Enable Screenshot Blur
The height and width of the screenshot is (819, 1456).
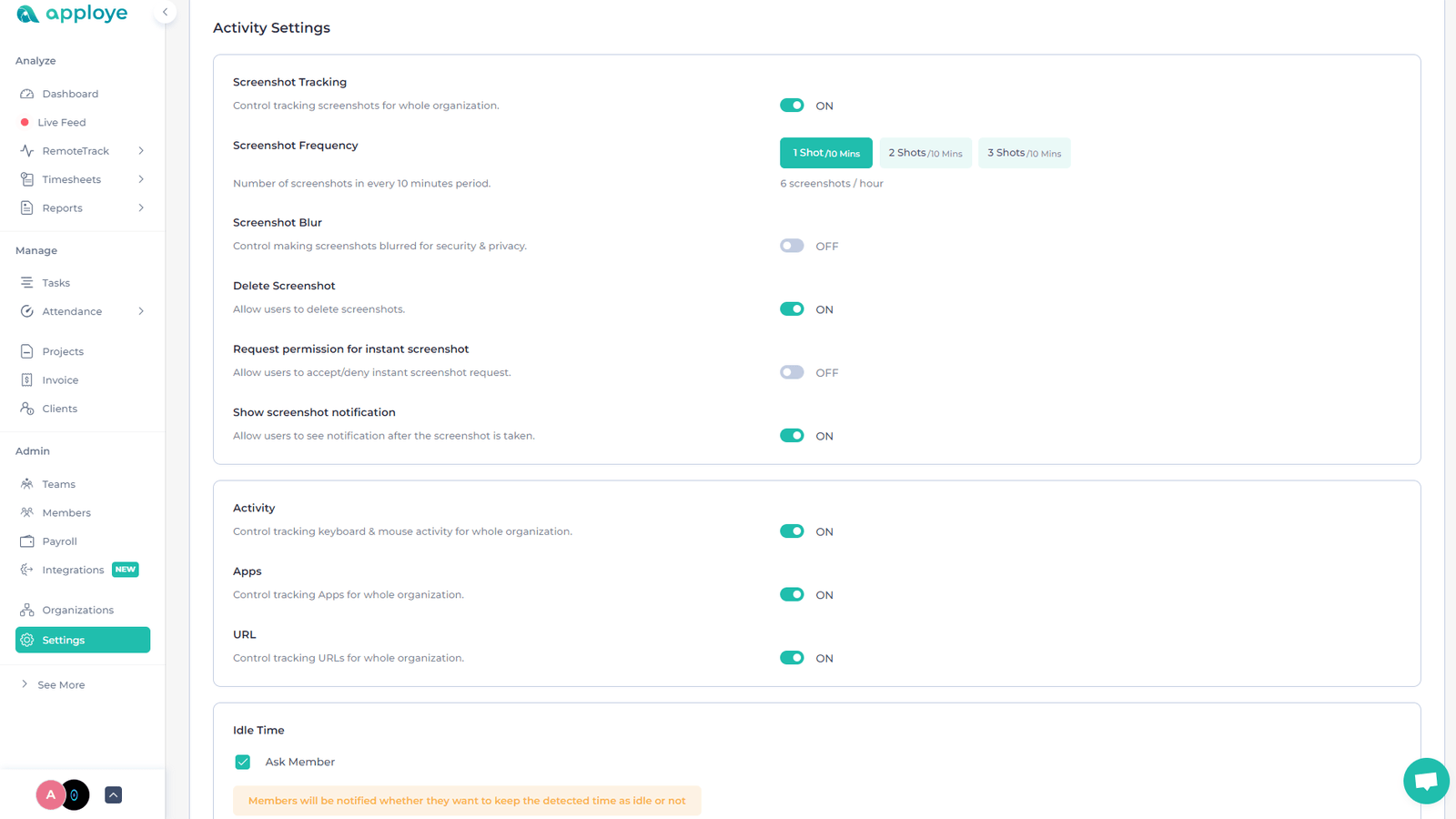[x=792, y=245]
